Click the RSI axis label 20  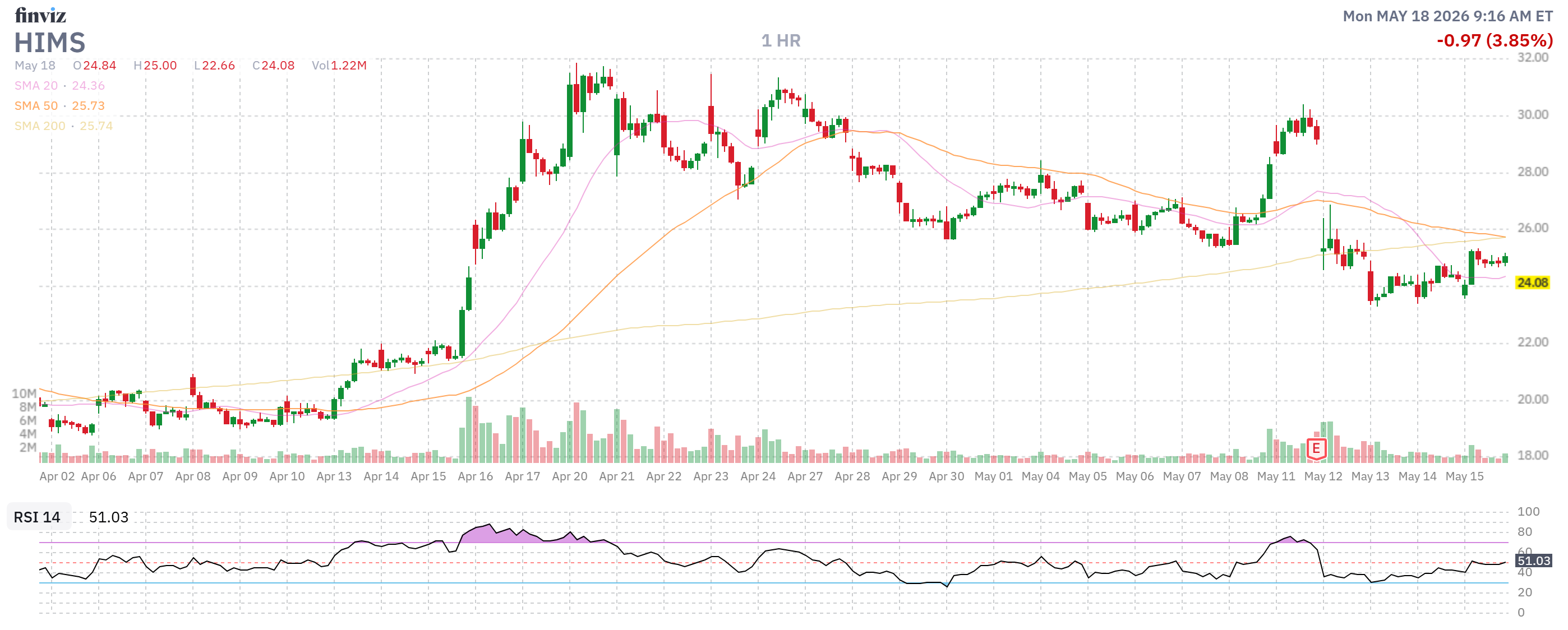pos(1525,592)
